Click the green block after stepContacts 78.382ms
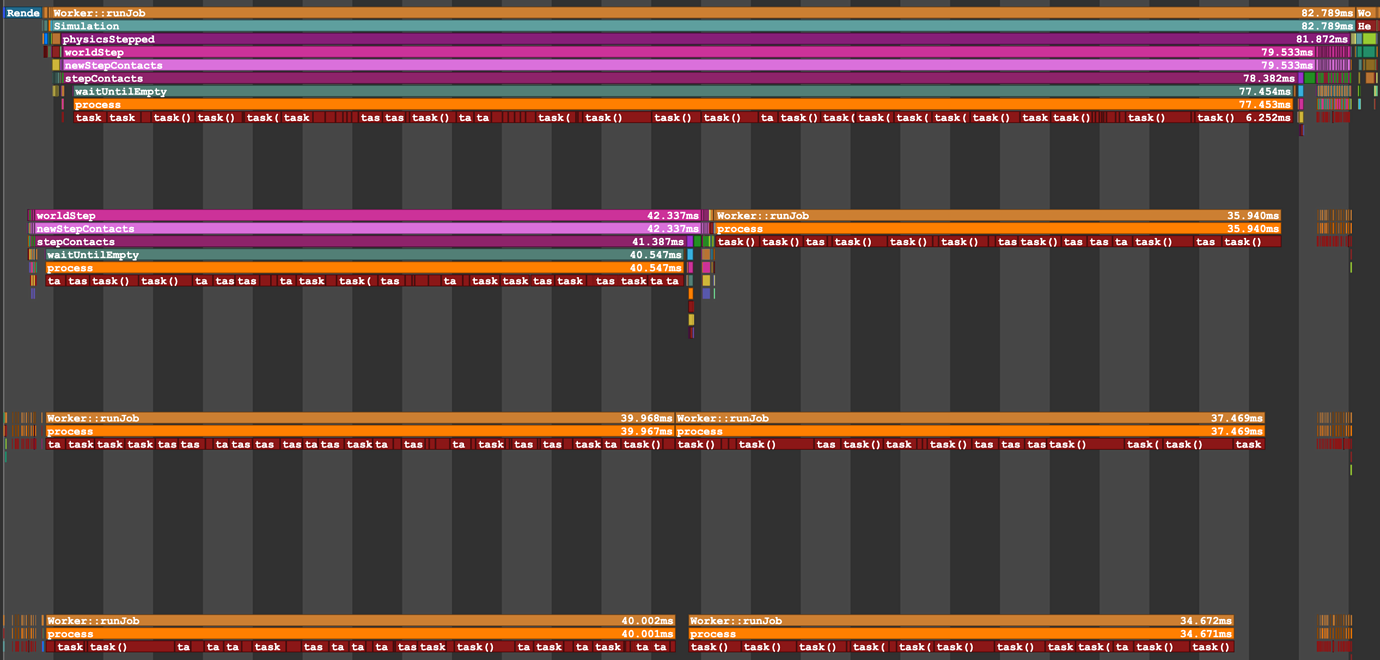This screenshot has height=660, width=1380. 1309,78
